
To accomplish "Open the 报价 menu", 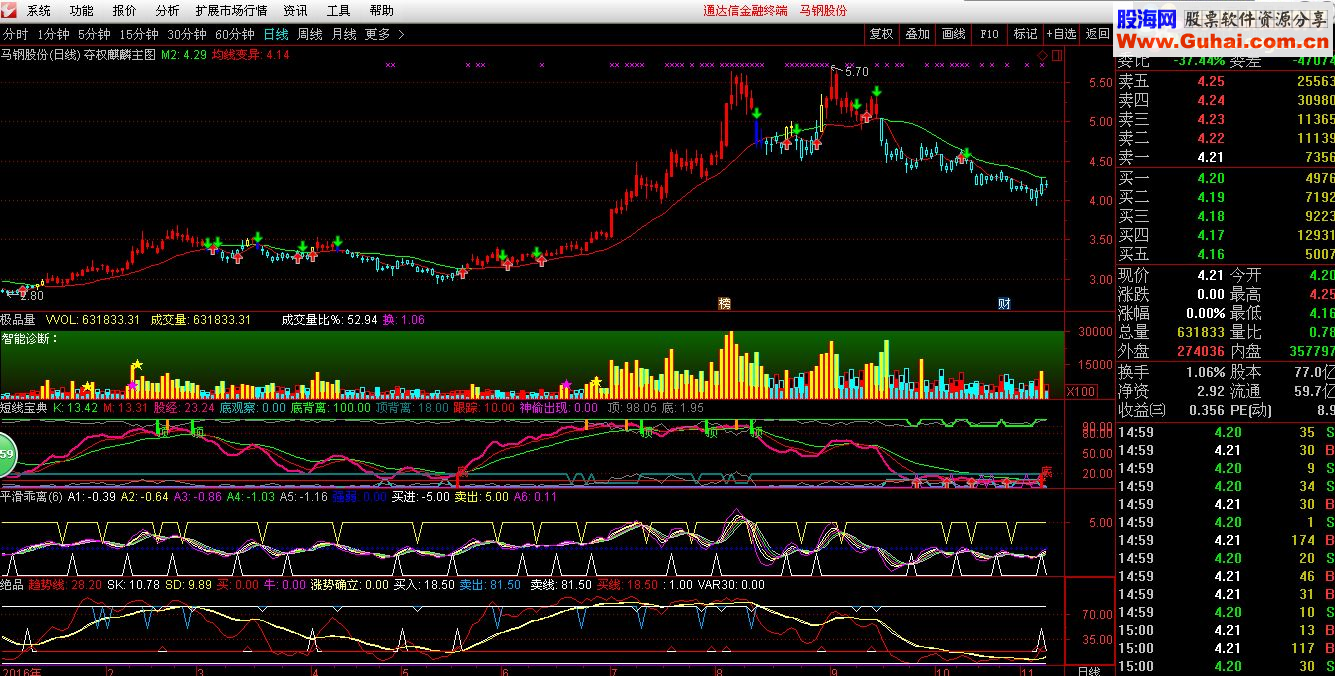I will pos(125,11).
